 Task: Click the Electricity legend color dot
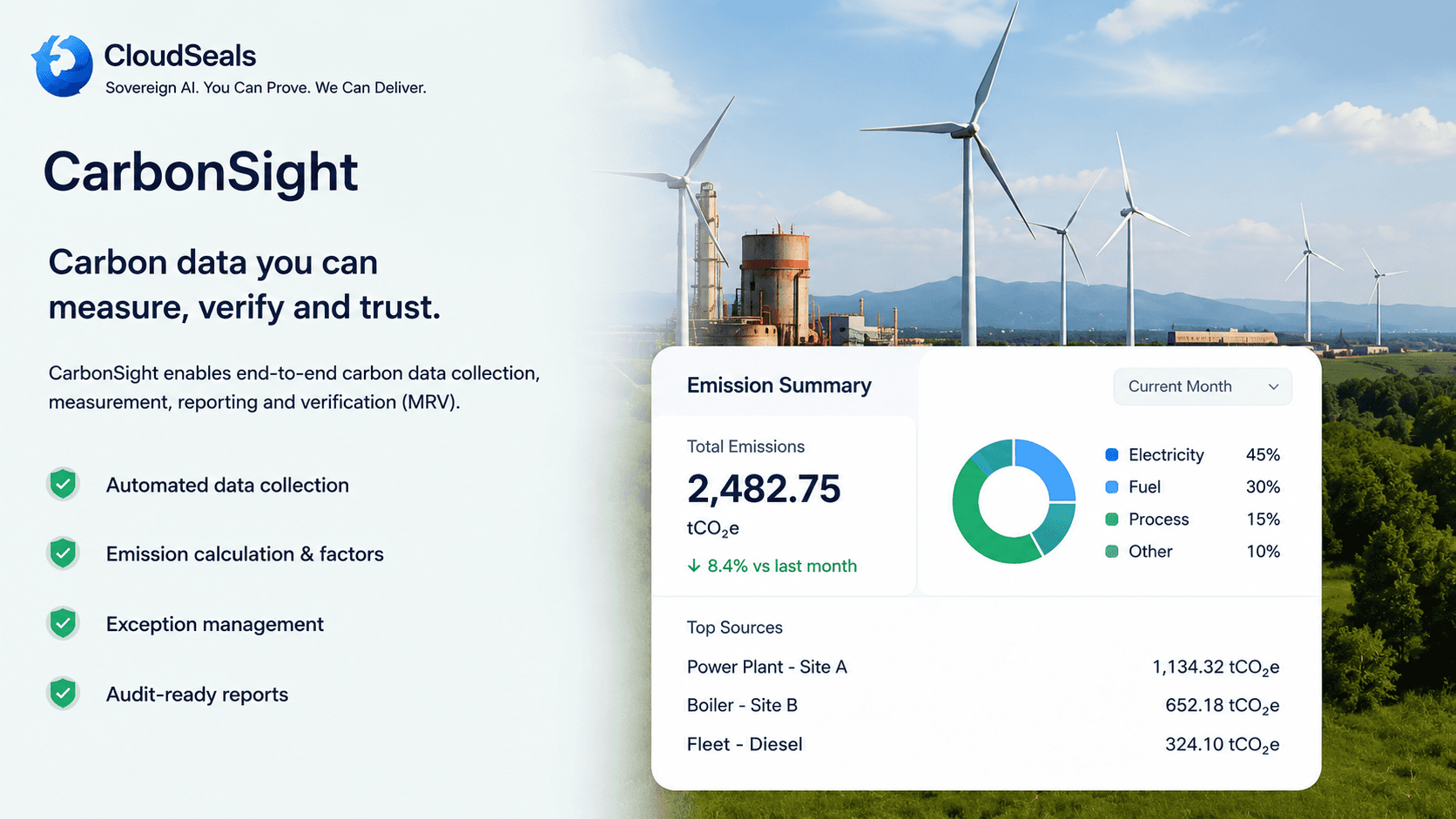1112,454
